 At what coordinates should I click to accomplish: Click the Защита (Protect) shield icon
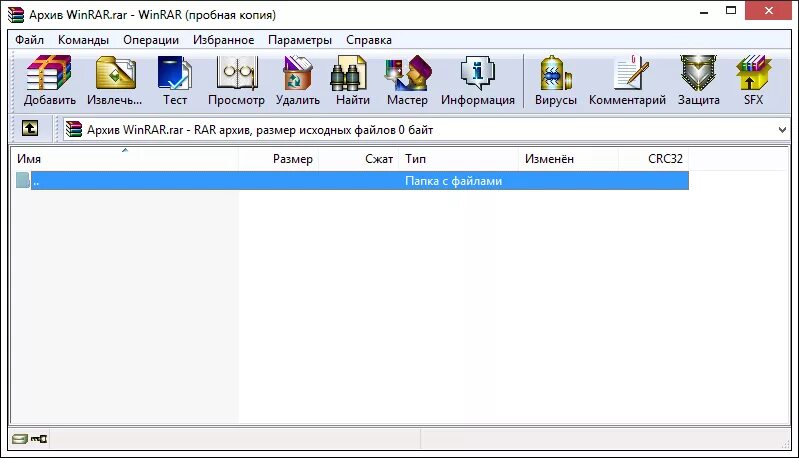click(x=698, y=74)
